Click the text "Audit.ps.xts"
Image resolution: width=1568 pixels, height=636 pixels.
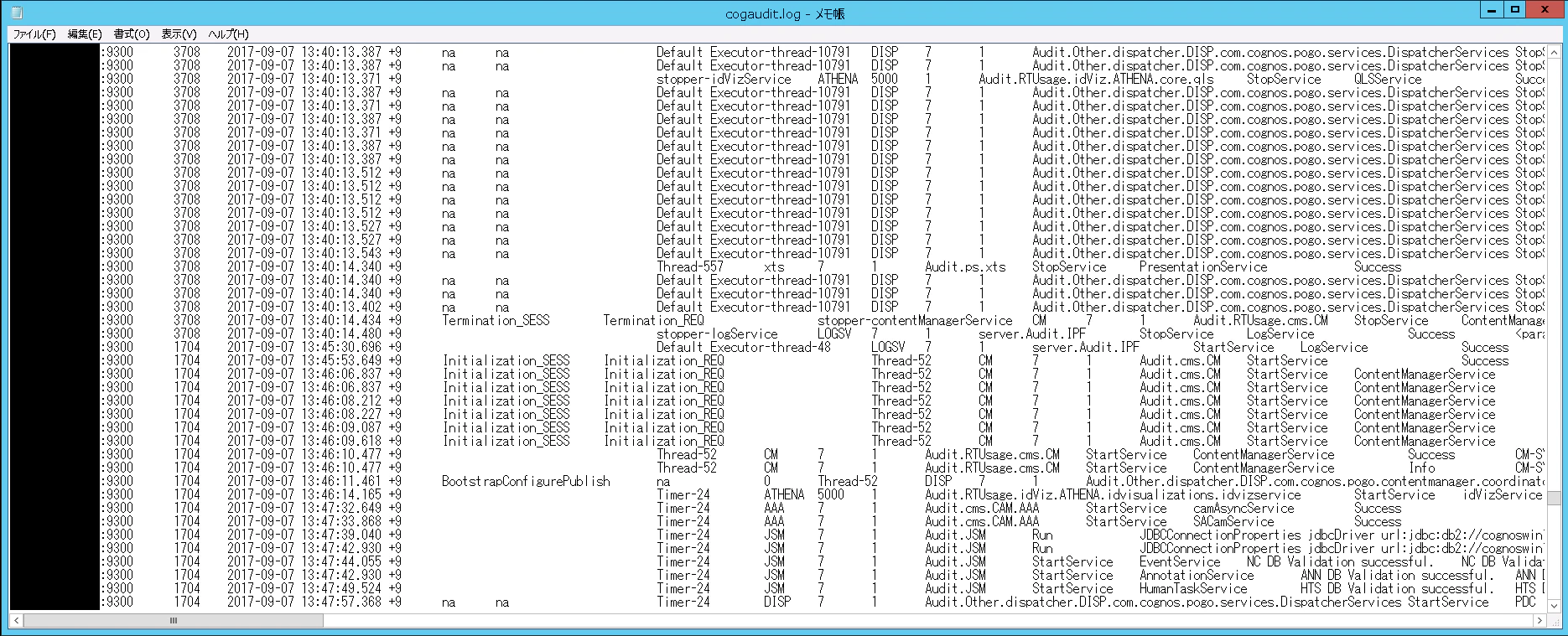pyautogui.click(x=965, y=266)
